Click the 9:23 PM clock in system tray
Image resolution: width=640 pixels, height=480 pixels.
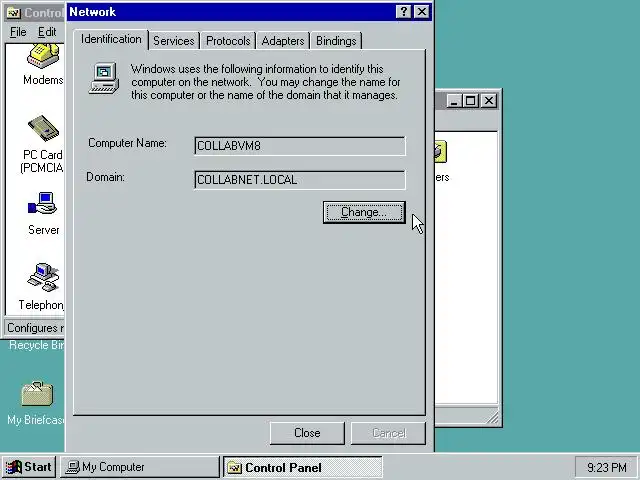tap(607, 467)
